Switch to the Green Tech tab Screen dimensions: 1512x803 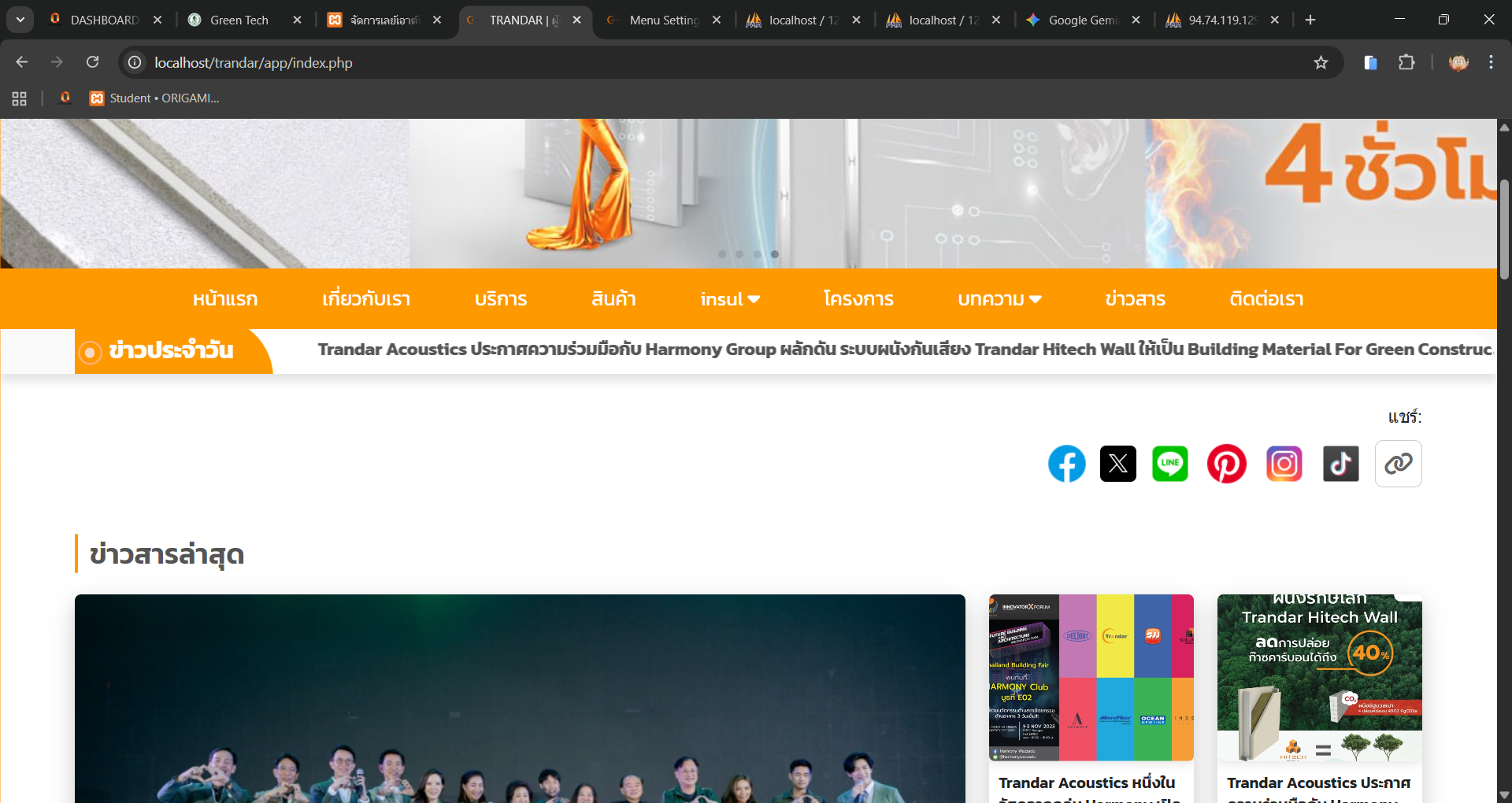coord(239,20)
